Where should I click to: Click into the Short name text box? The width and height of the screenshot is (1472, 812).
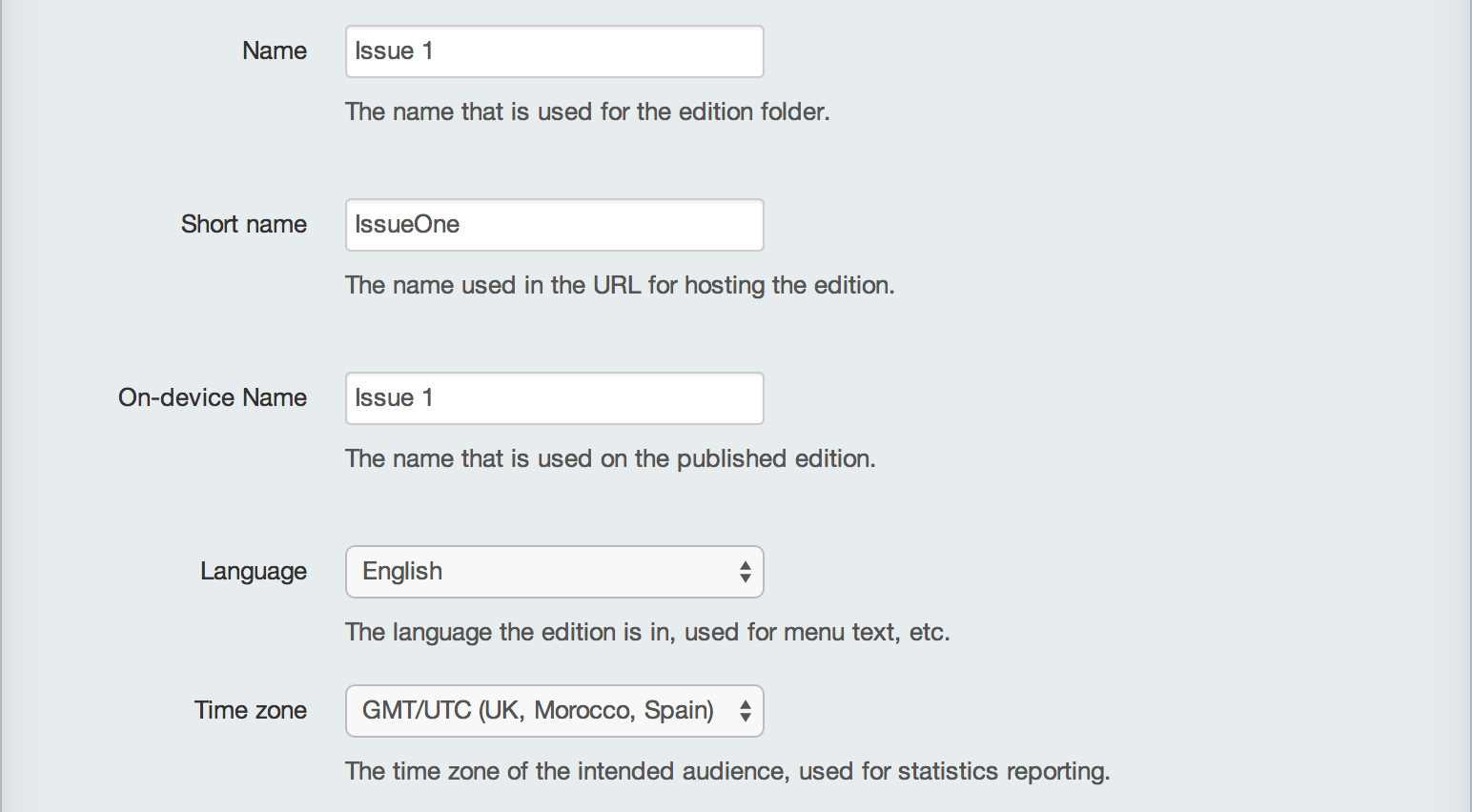[554, 225]
